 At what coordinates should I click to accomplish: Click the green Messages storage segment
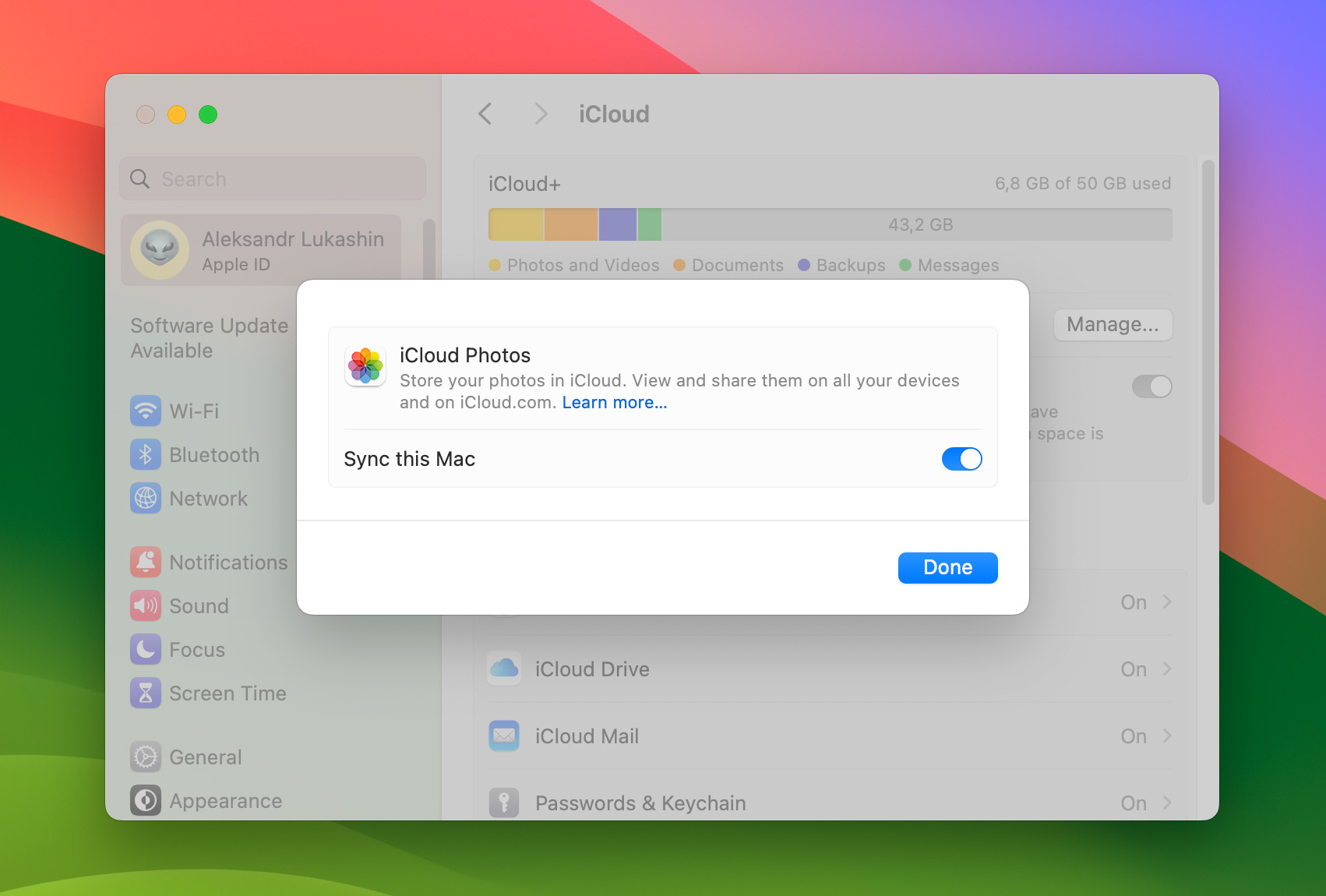(650, 224)
